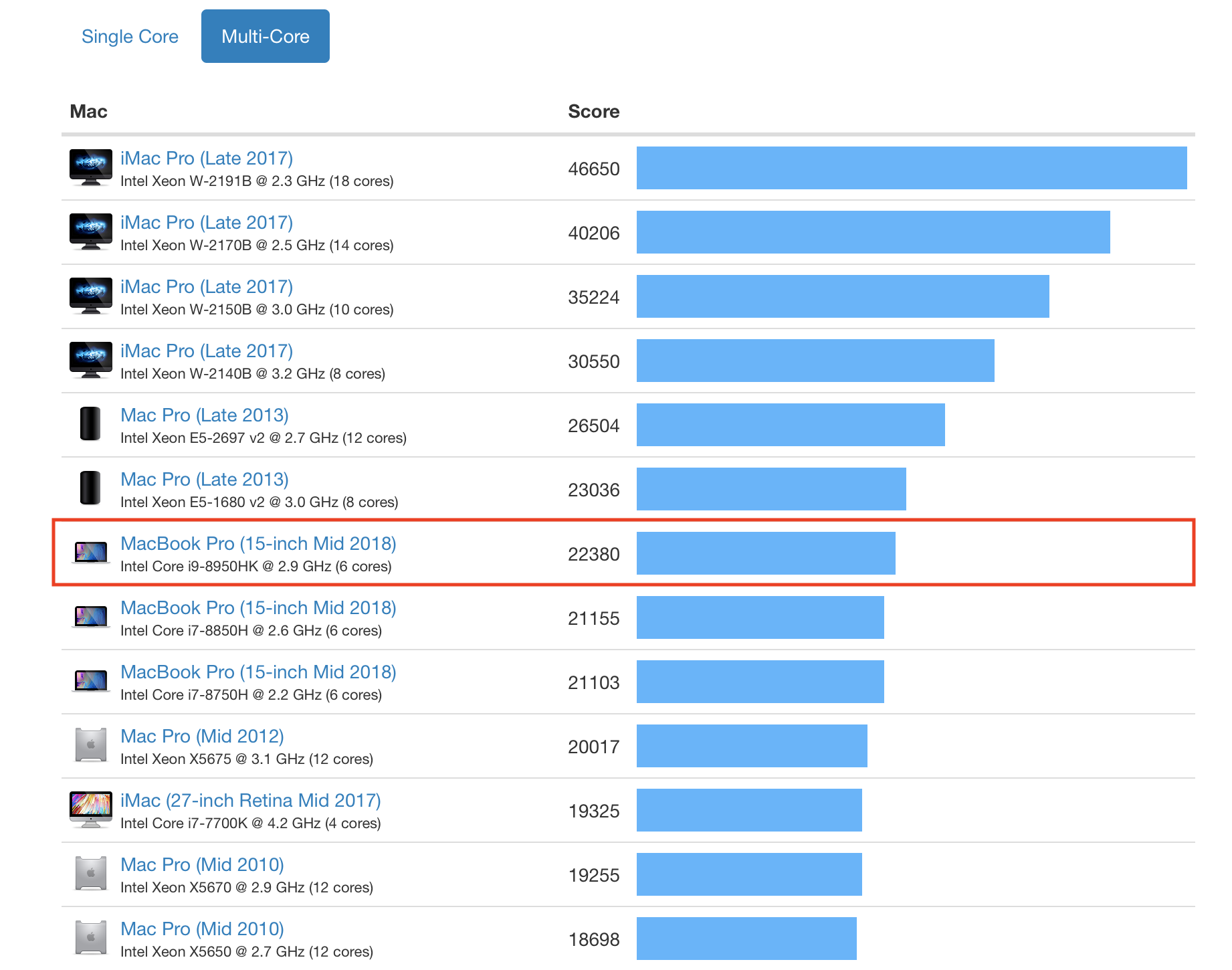The width and height of the screenshot is (1232, 970).
Task: Open Mac Pro (Late 2013) 12-core link
Action: (205, 415)
